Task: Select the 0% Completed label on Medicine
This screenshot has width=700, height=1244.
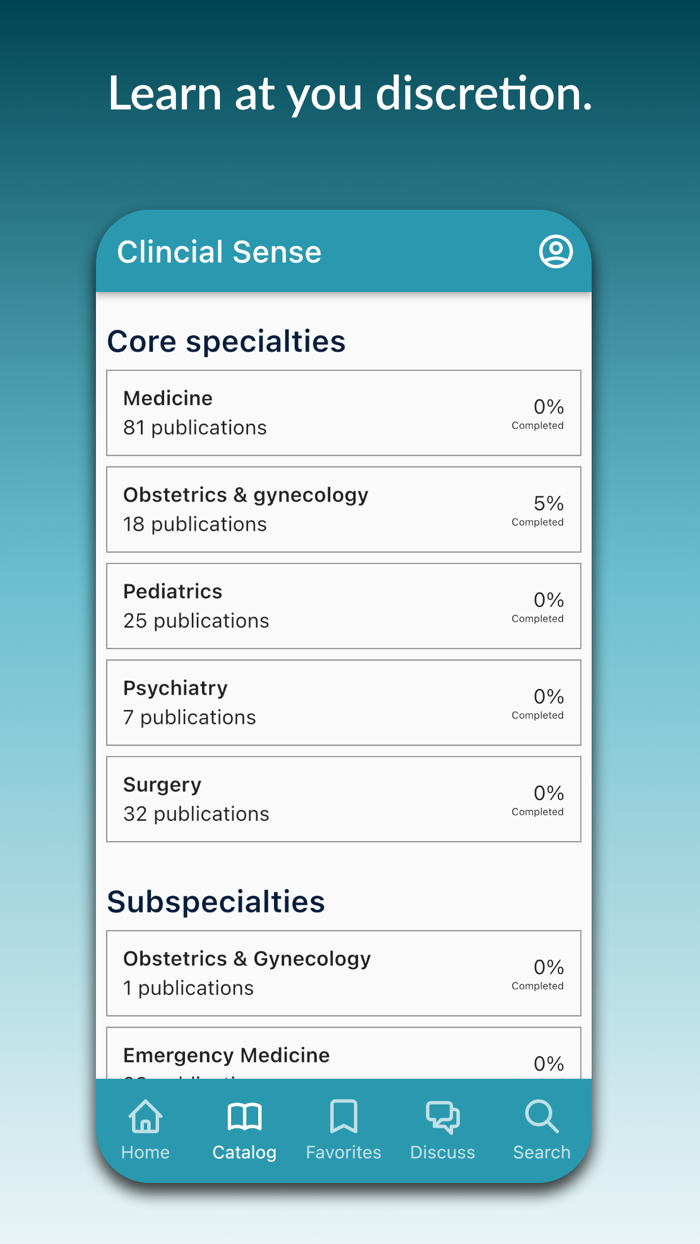Action: tap(538, 412)
